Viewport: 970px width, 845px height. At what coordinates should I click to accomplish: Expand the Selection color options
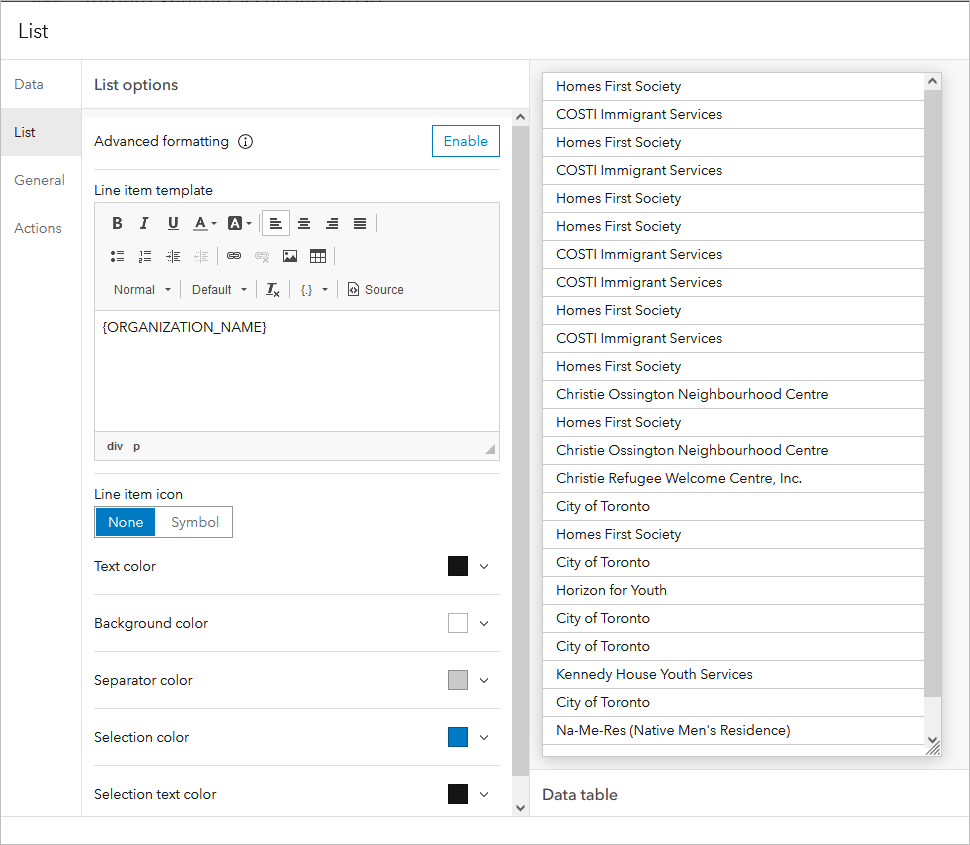point(484,737)
